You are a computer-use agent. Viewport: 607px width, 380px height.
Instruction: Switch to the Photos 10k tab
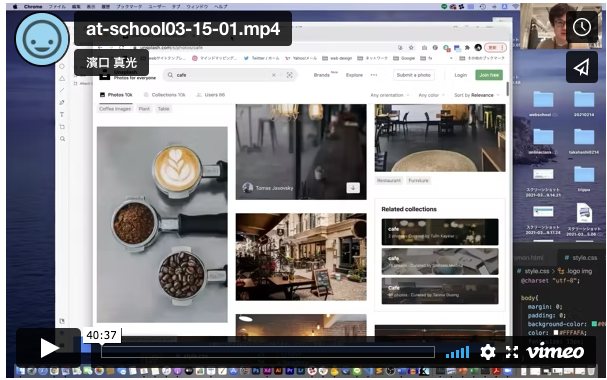point(116,95)
